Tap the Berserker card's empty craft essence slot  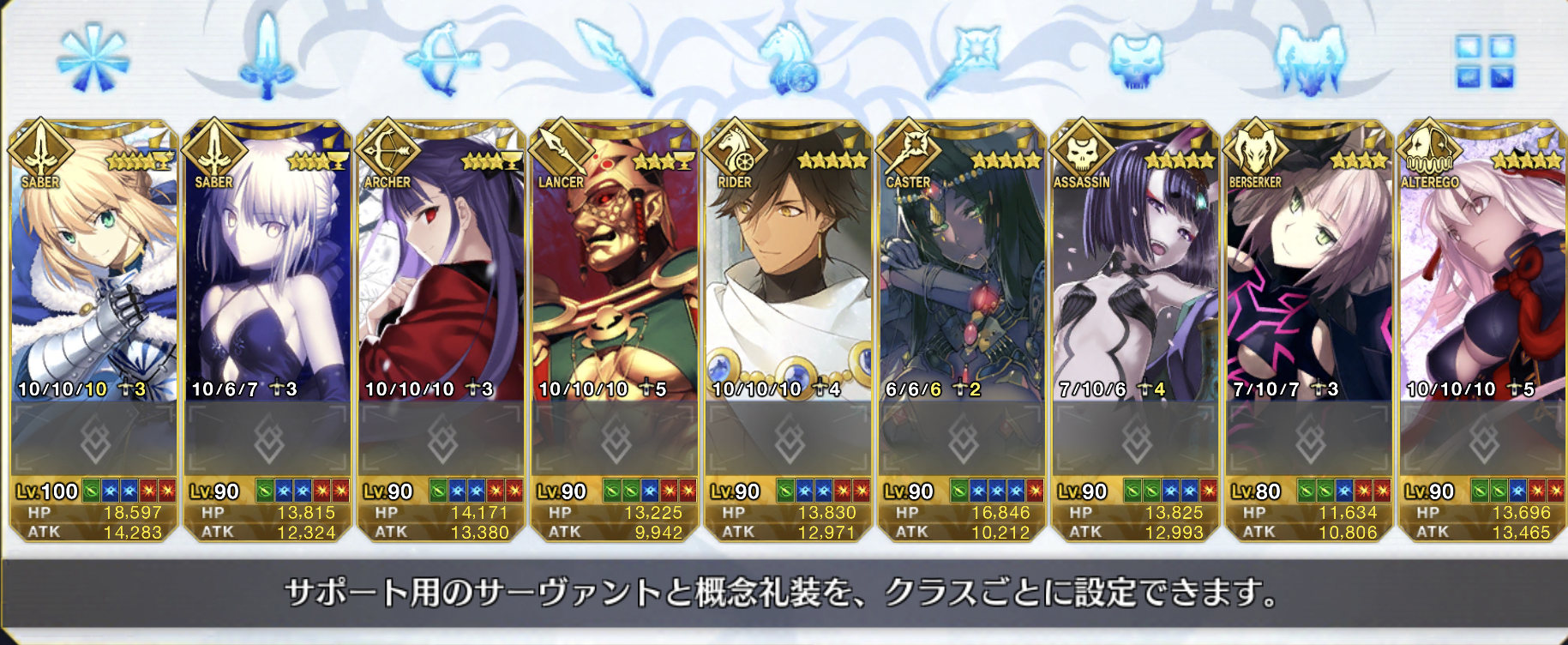click(1309, 441)
